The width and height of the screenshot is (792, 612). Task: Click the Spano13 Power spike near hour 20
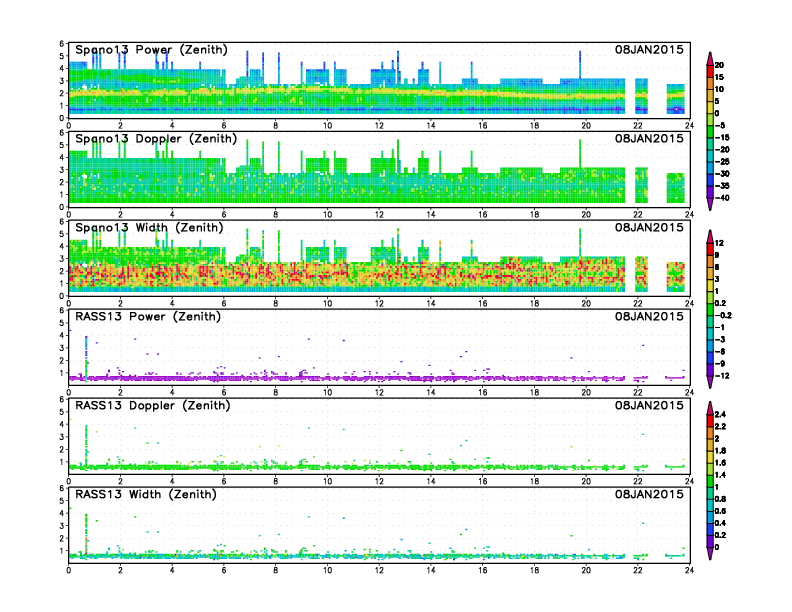coord(580,65)
